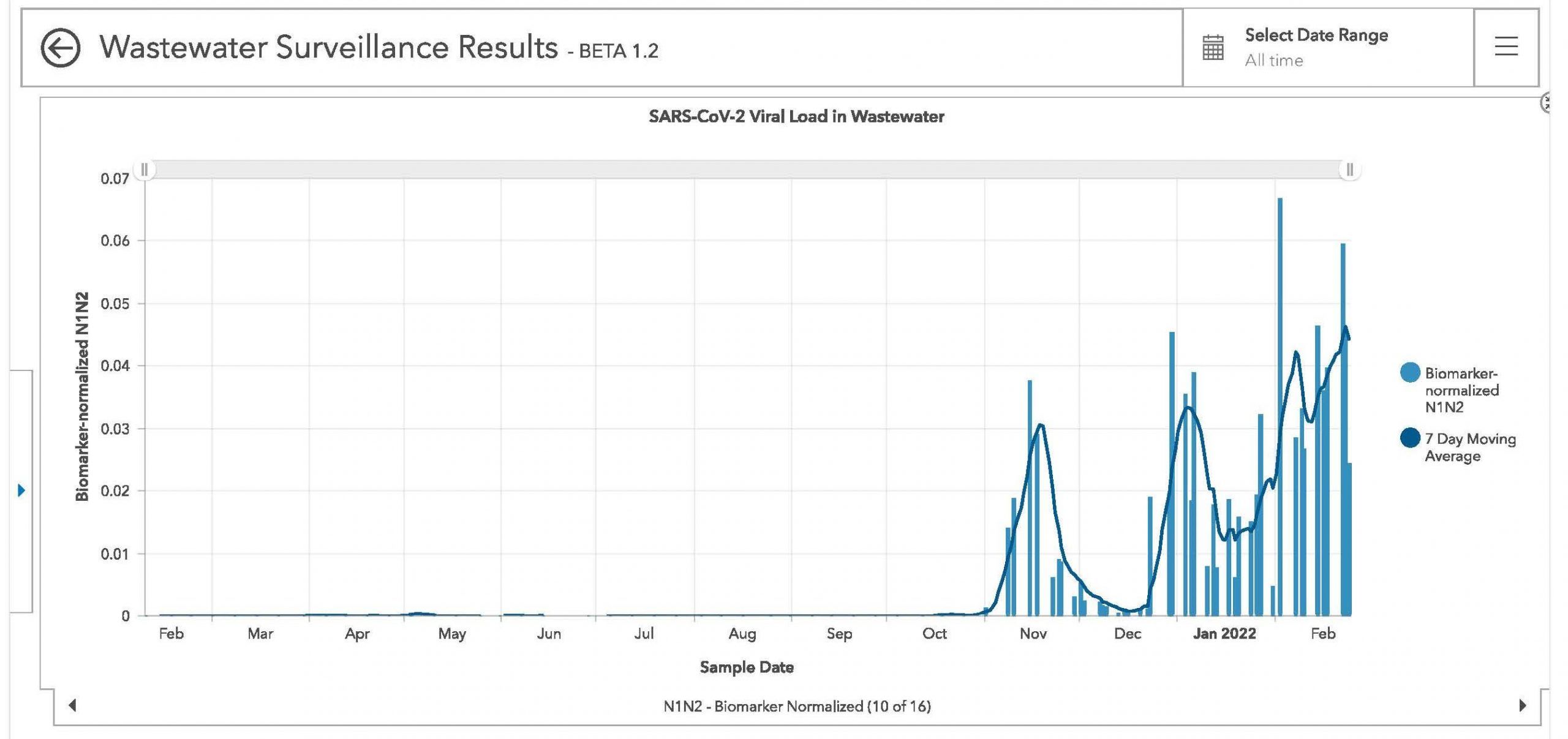Grab the right range slider handle
1568x739 pixels.
tap(1349, 169)
